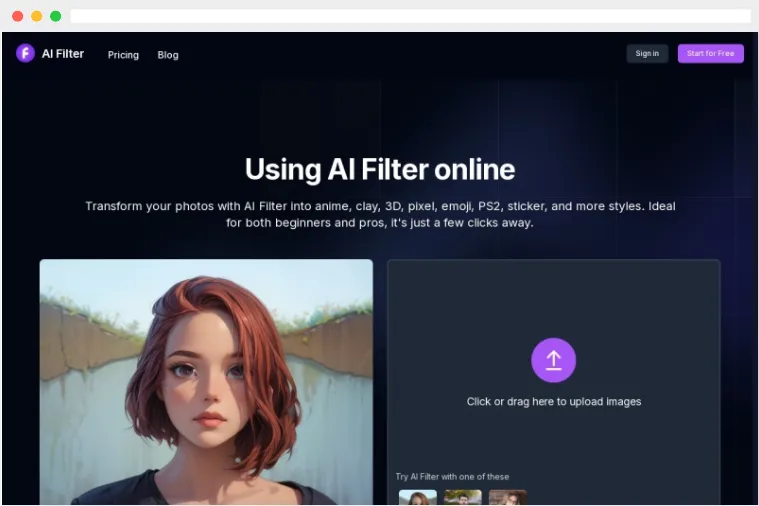The image size is (759, 506).
Task: Open the Blog page
Action: click(x=168, y=55)
